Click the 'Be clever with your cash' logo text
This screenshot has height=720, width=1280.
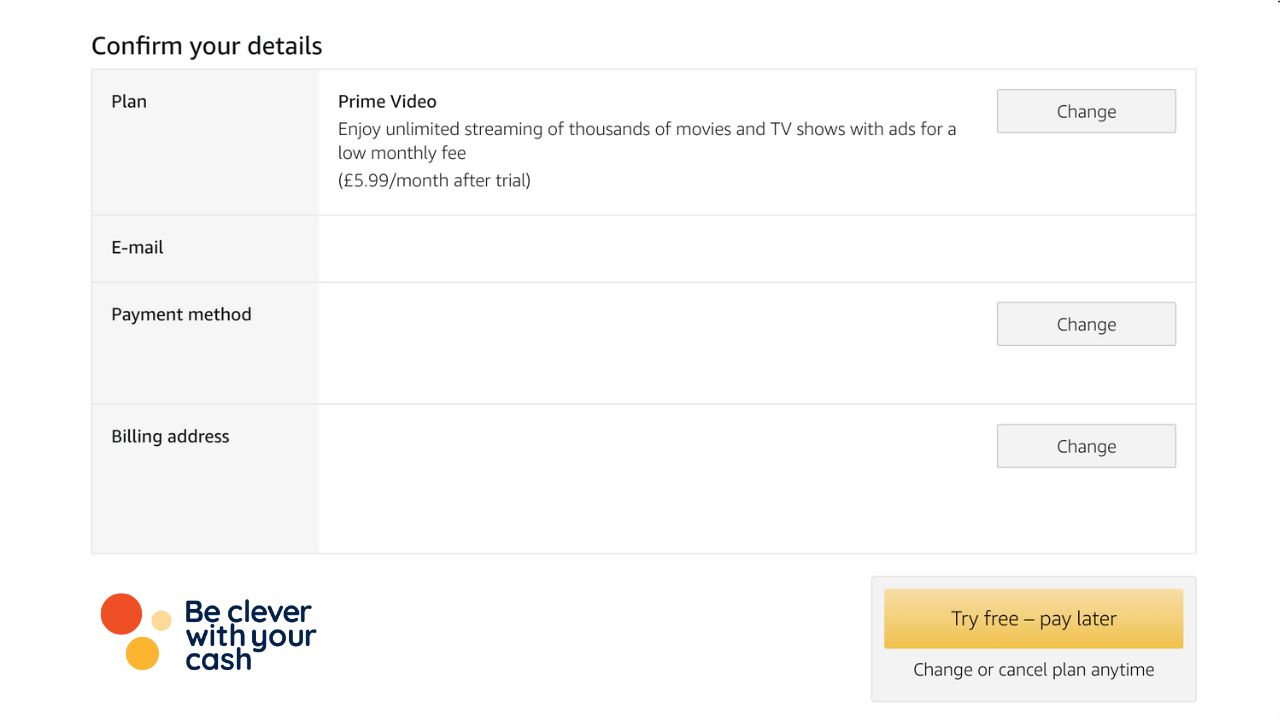click(x=250, y=634)
